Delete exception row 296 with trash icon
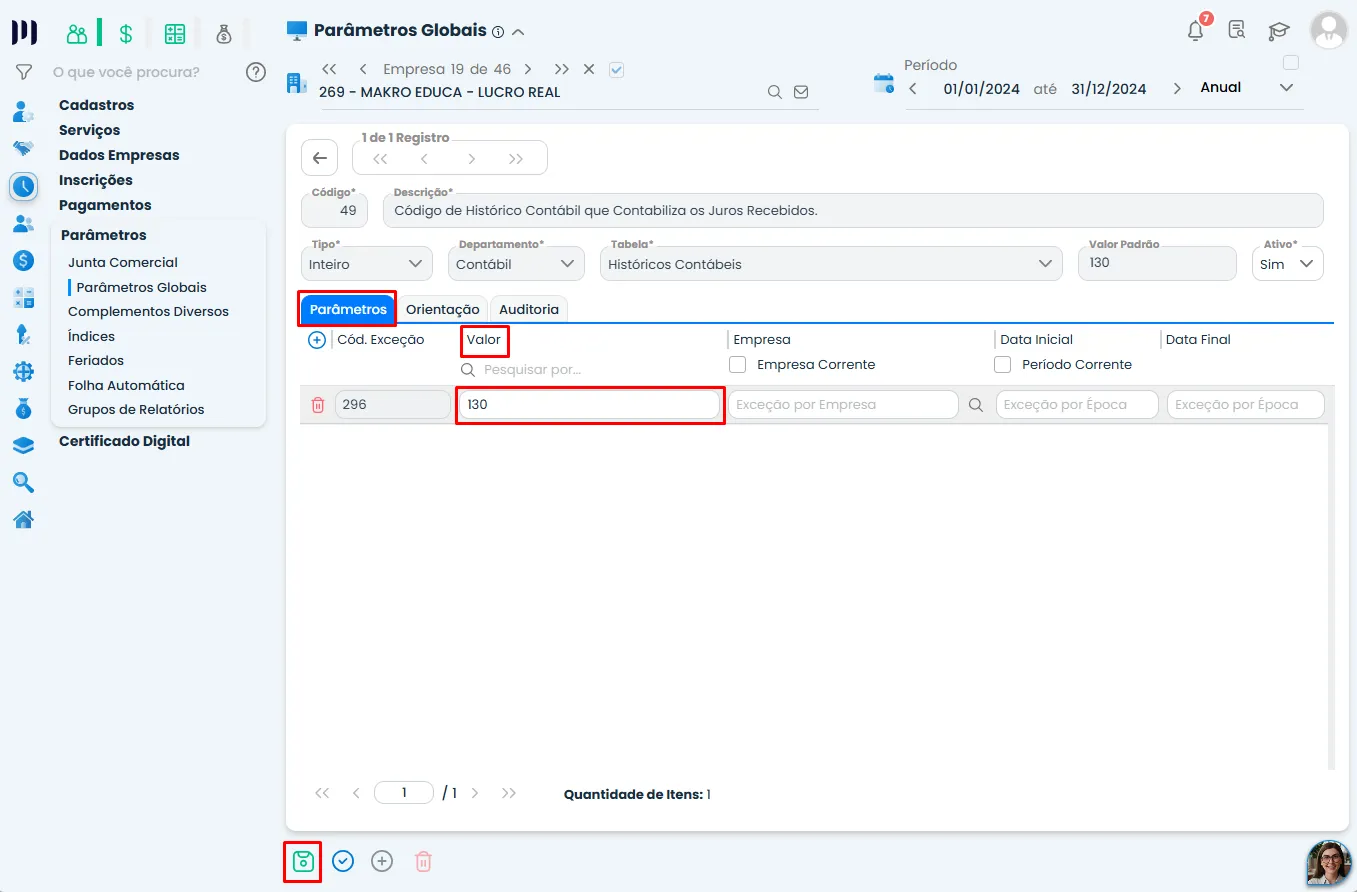1357x892 pixels. coord(318,405)
